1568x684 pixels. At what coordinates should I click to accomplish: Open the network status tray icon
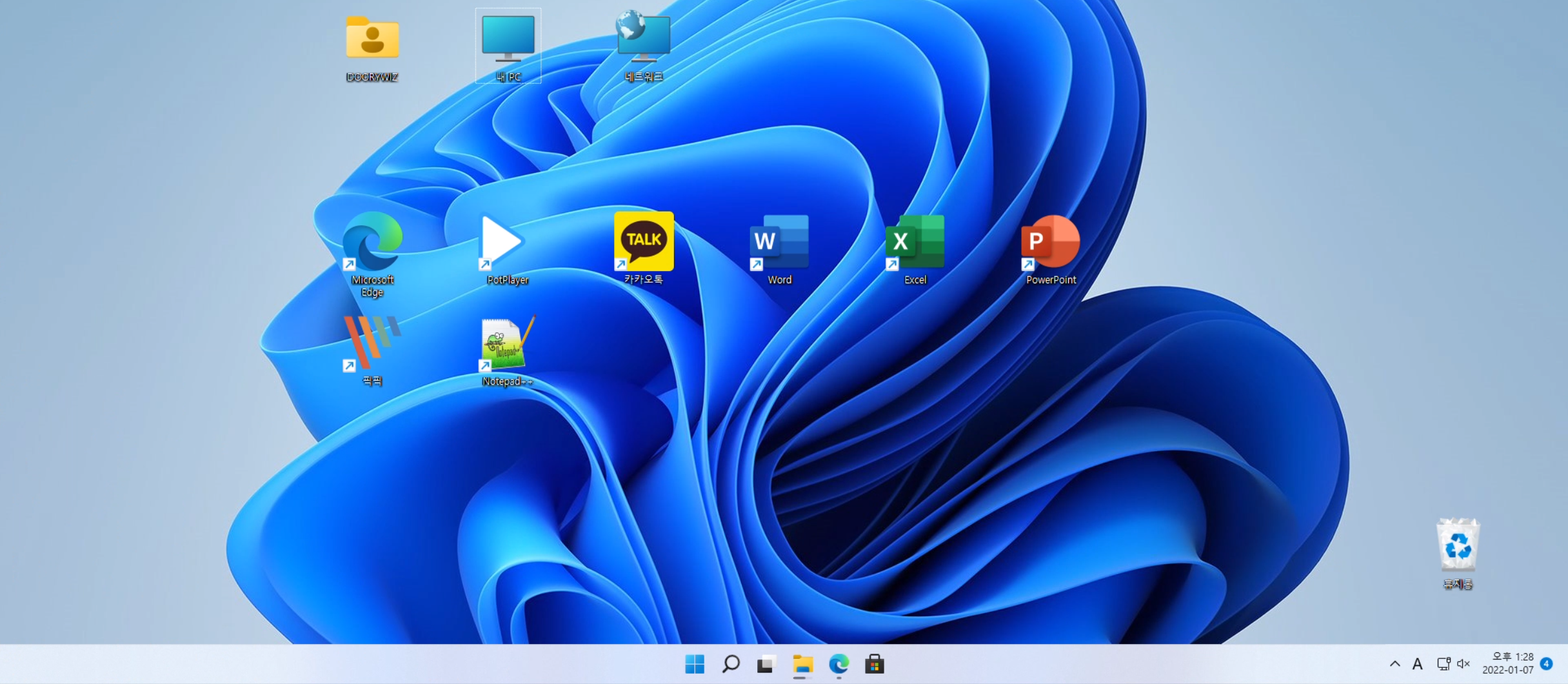coord(1444,664)
